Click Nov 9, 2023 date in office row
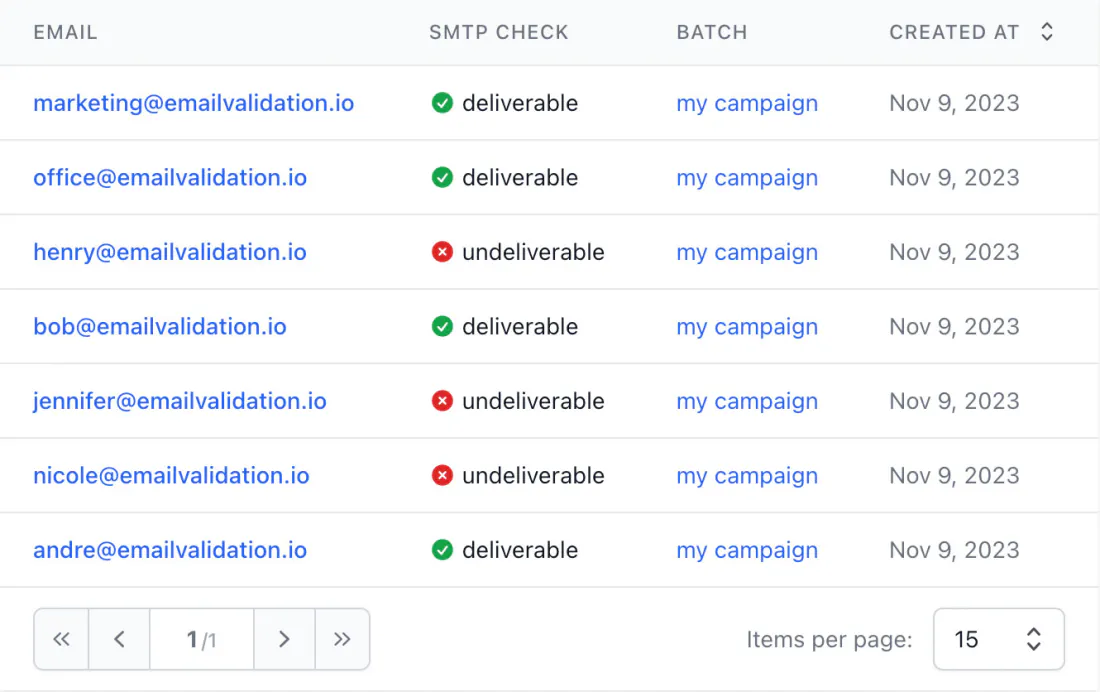 click(954, 178)
